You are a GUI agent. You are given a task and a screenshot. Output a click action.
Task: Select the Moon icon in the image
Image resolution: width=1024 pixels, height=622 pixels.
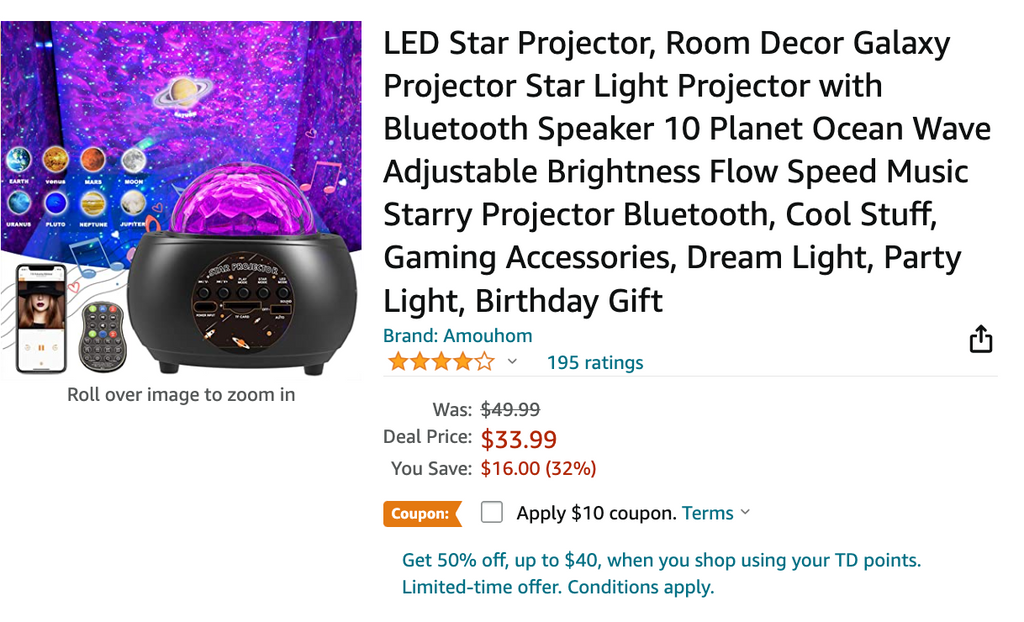tap(134, 160)
